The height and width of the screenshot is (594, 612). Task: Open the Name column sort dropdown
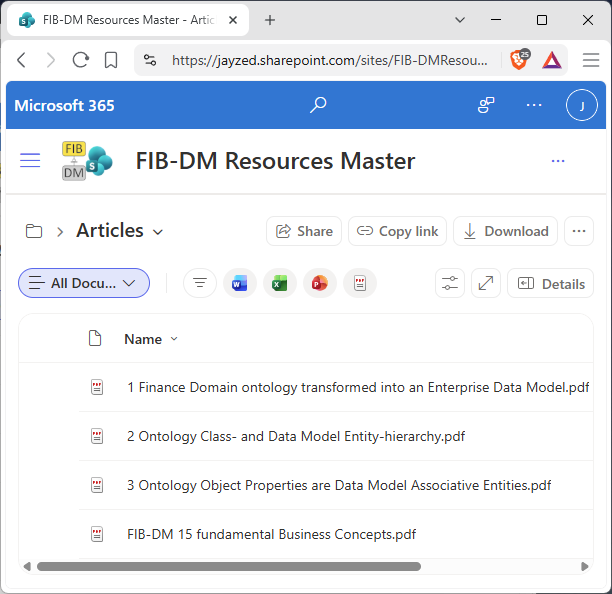[x=174, y=339]
